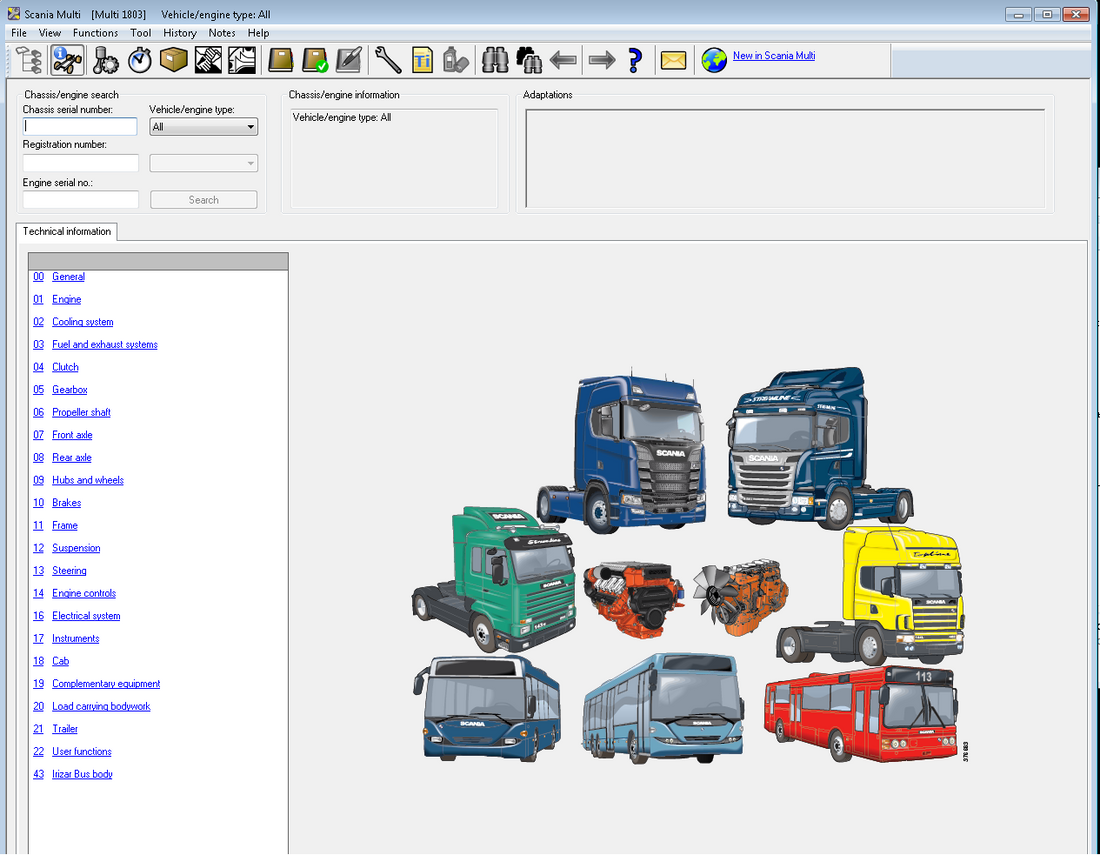Click the book with green checkmark icon

pyautogui.click(x=315, y=61)
